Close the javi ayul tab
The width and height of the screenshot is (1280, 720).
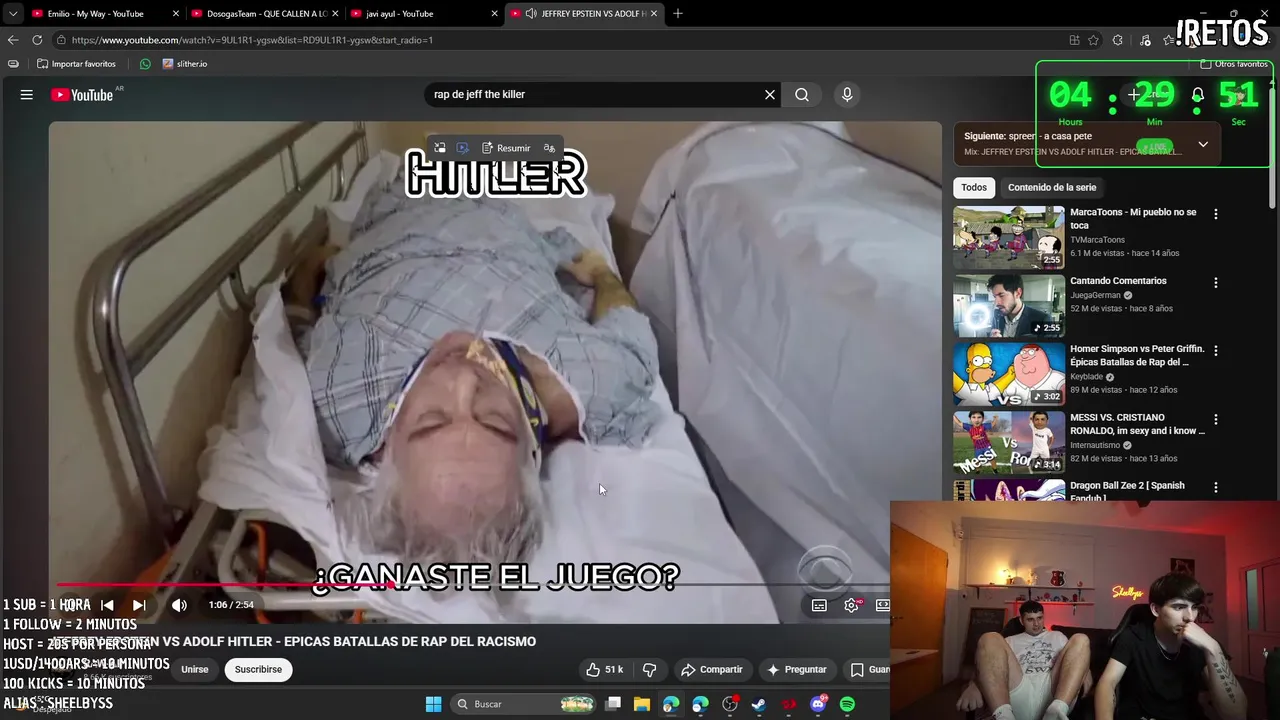click(x=494, y=14)
